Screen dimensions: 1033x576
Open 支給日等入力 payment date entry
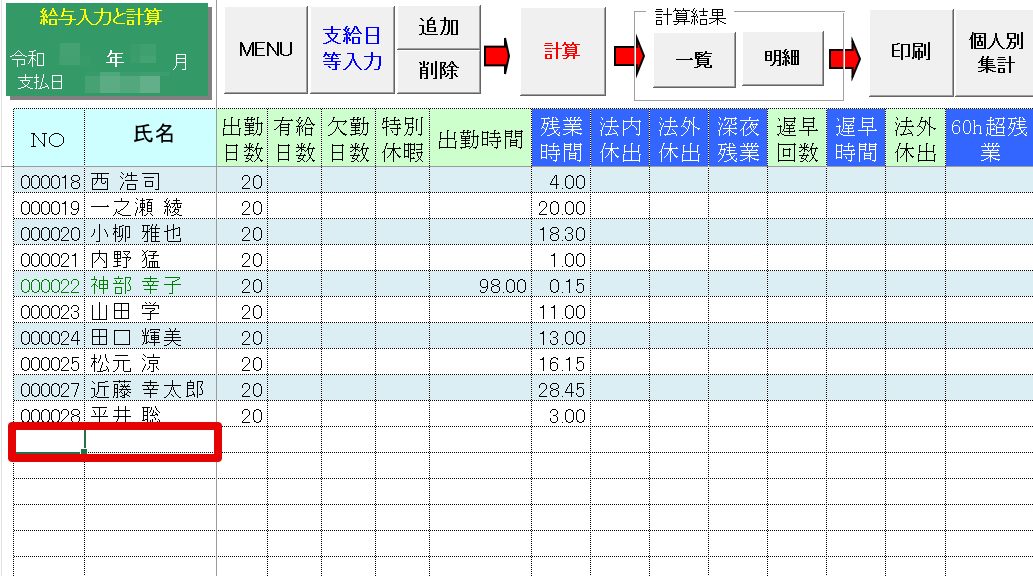352,48
